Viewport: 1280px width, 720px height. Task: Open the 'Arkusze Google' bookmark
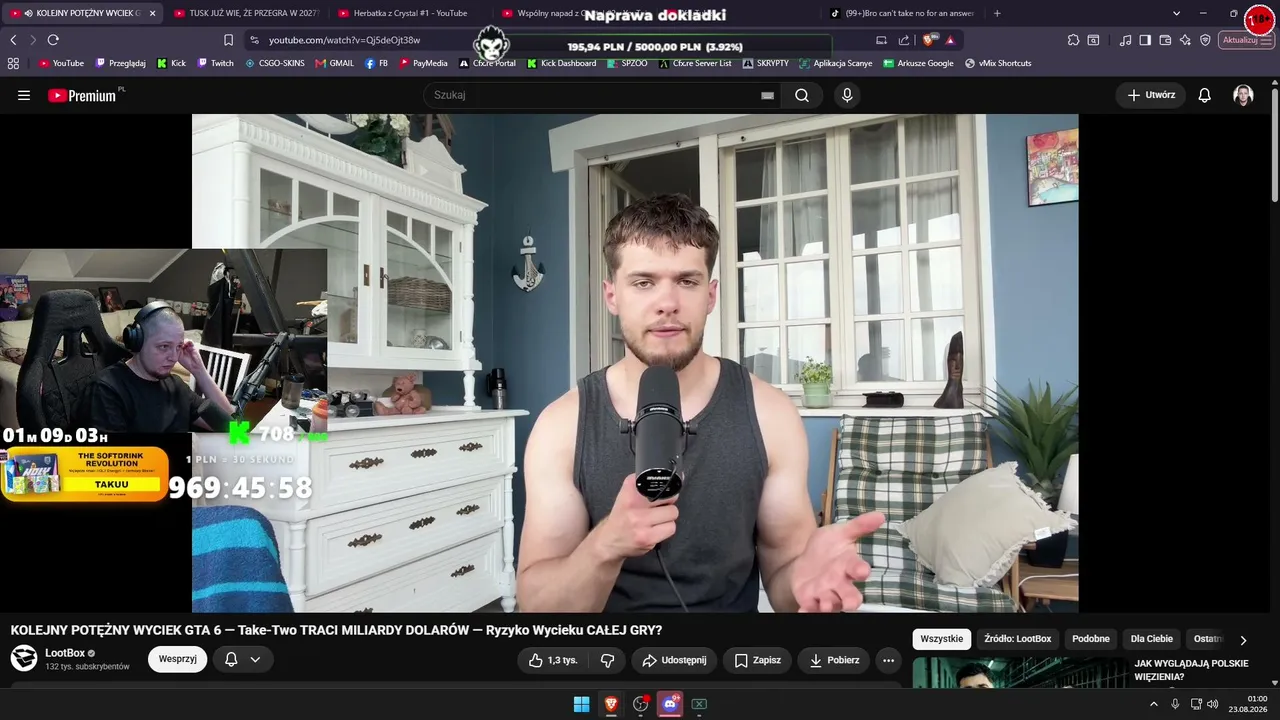coord(918,63)
